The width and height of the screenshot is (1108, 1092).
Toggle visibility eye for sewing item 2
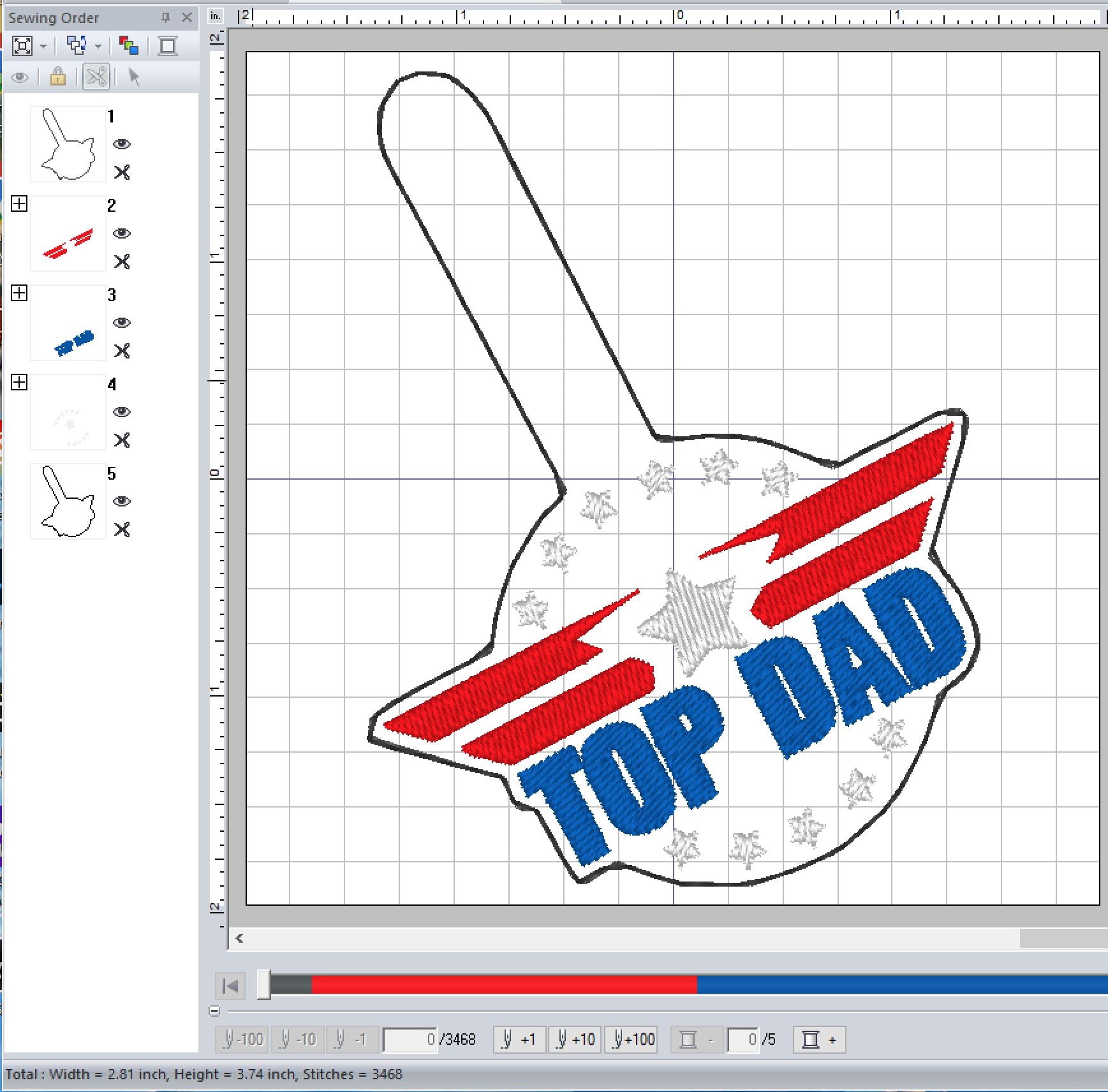(x=122, y=233)
